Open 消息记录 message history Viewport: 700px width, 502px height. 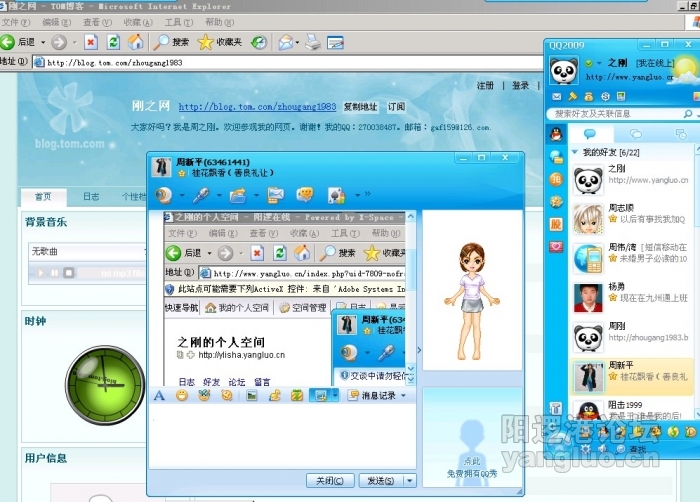tap(377, 395)
